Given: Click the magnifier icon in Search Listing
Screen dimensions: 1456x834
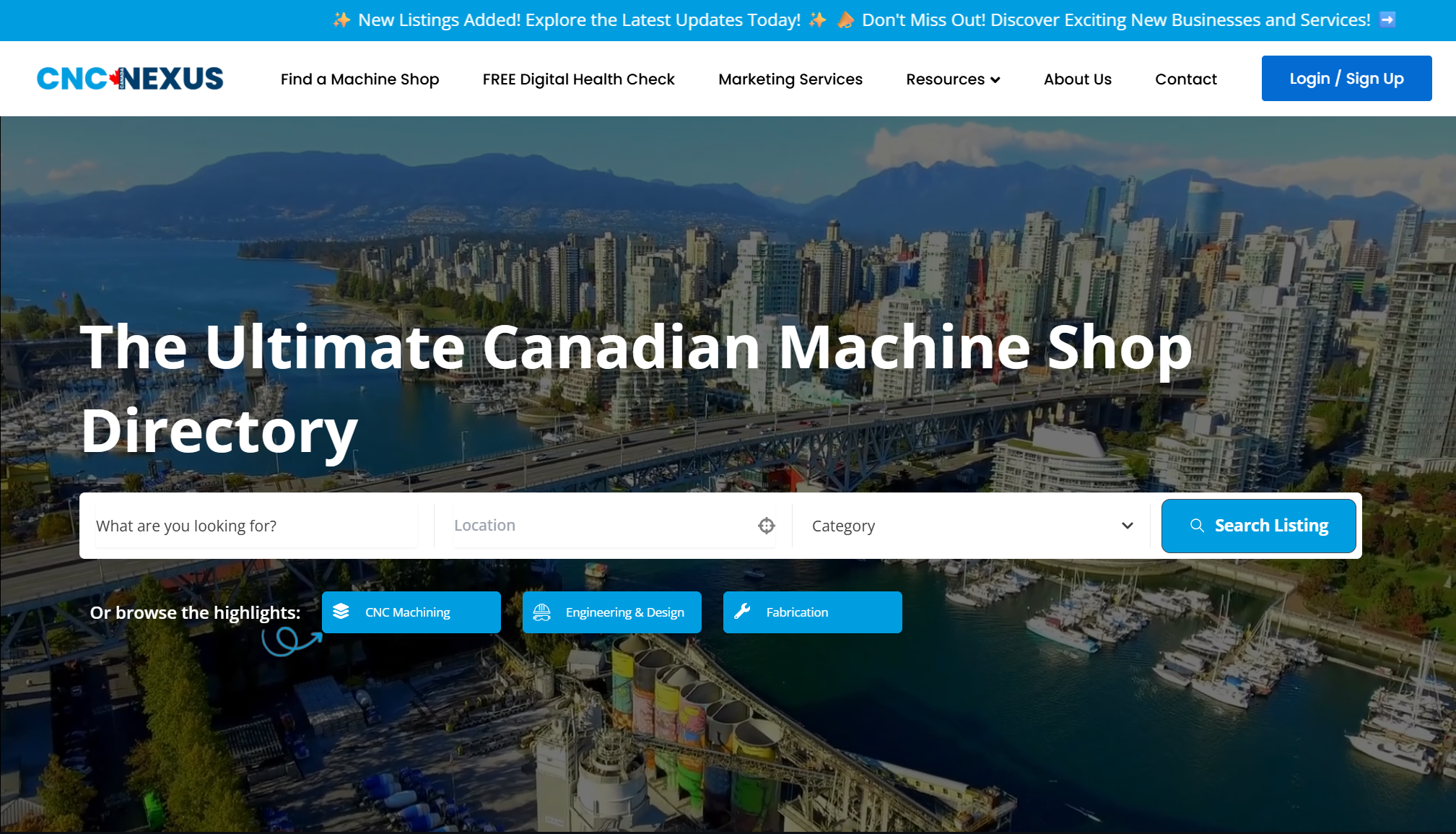Looking at the screenshot, I should 1196,526.
